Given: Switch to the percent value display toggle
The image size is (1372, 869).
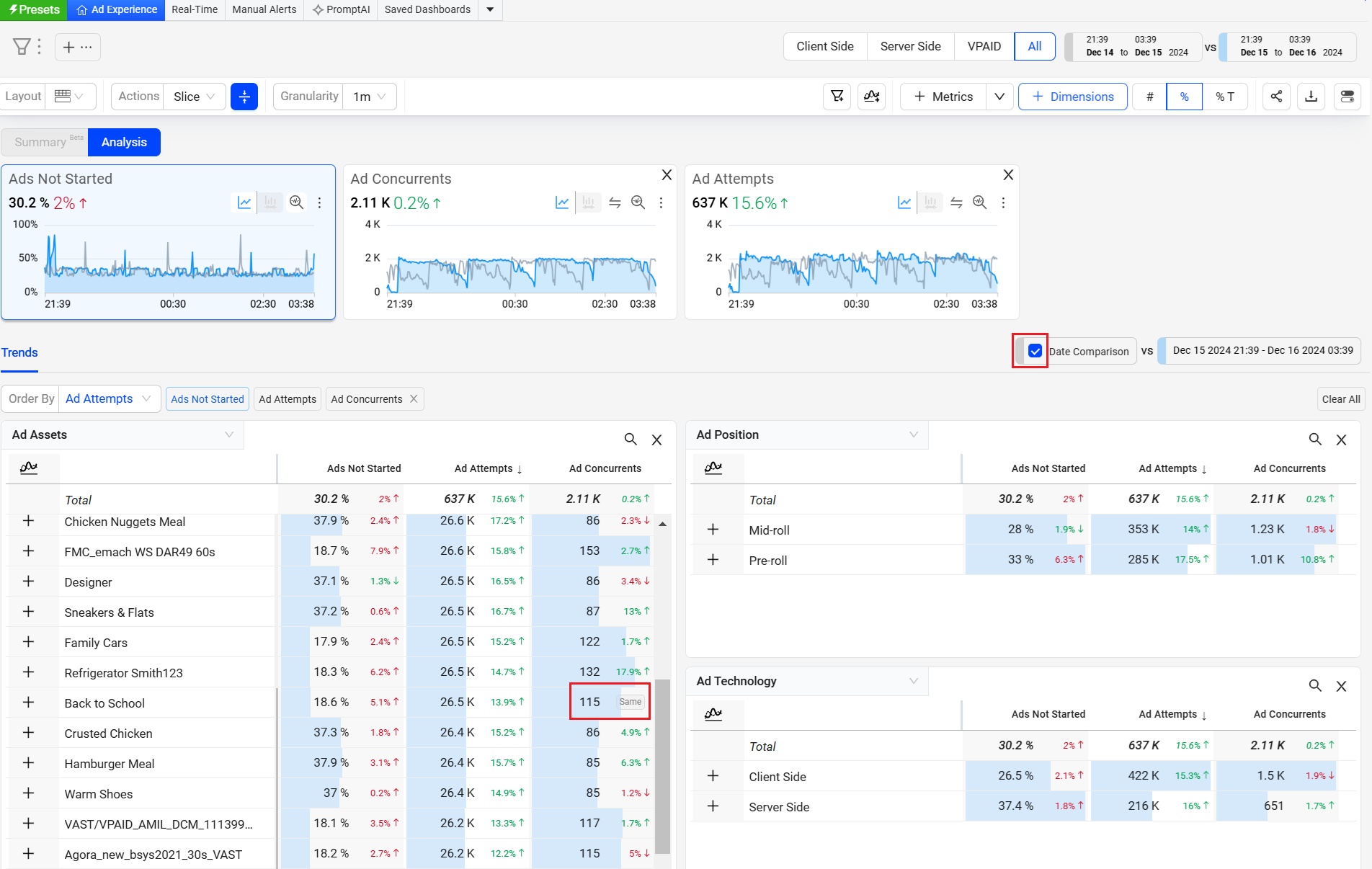Looking at the screenshot, I should (x=1184, y=97).
